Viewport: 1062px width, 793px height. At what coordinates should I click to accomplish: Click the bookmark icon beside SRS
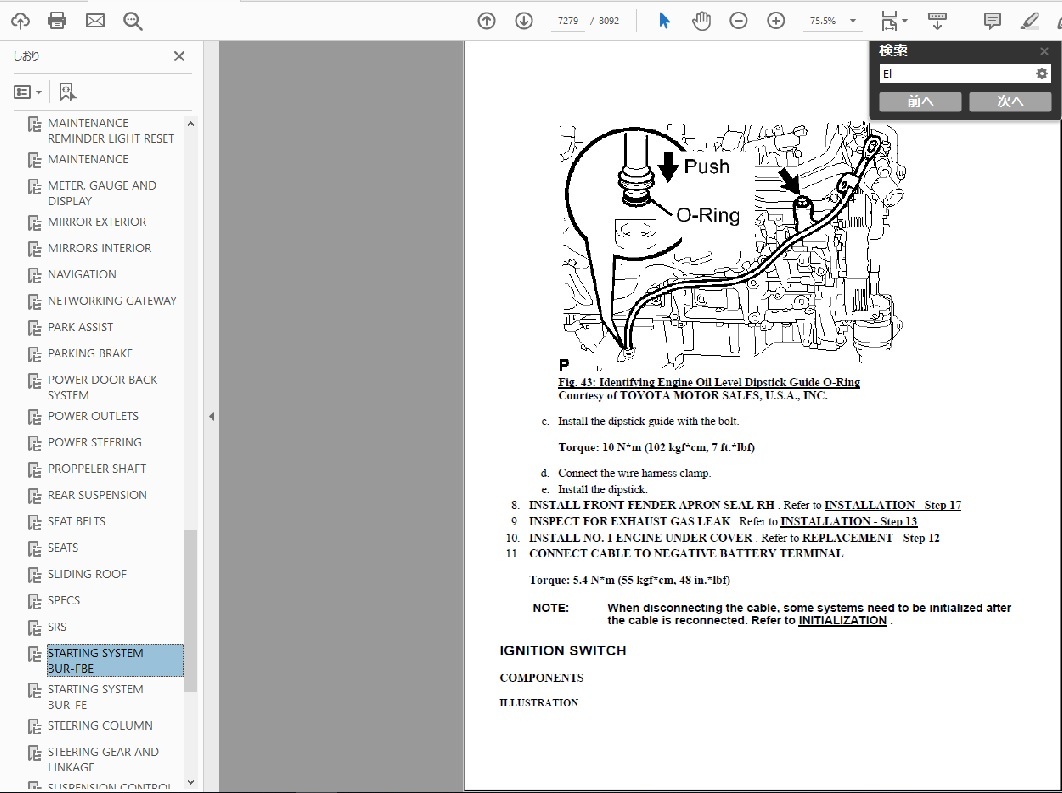point(35,628)
